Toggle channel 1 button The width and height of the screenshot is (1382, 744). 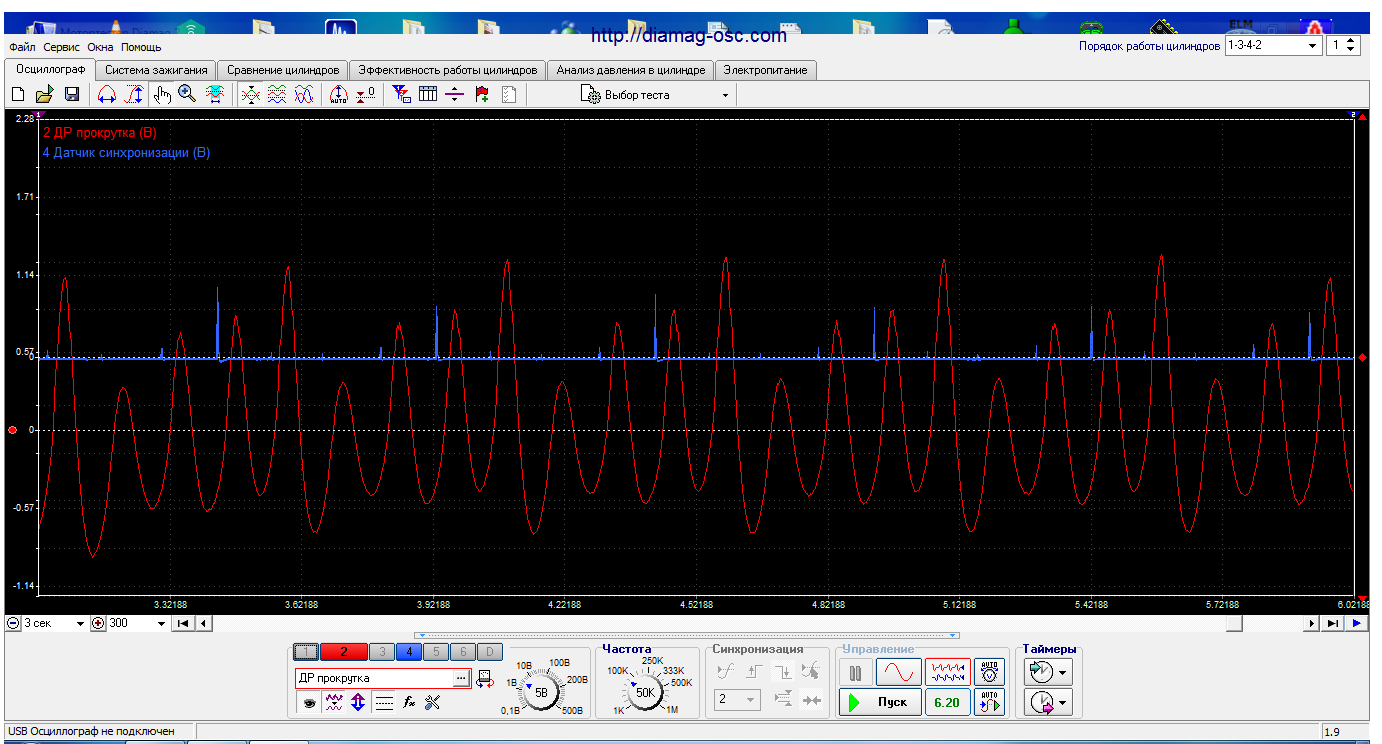tap(307, 652)
